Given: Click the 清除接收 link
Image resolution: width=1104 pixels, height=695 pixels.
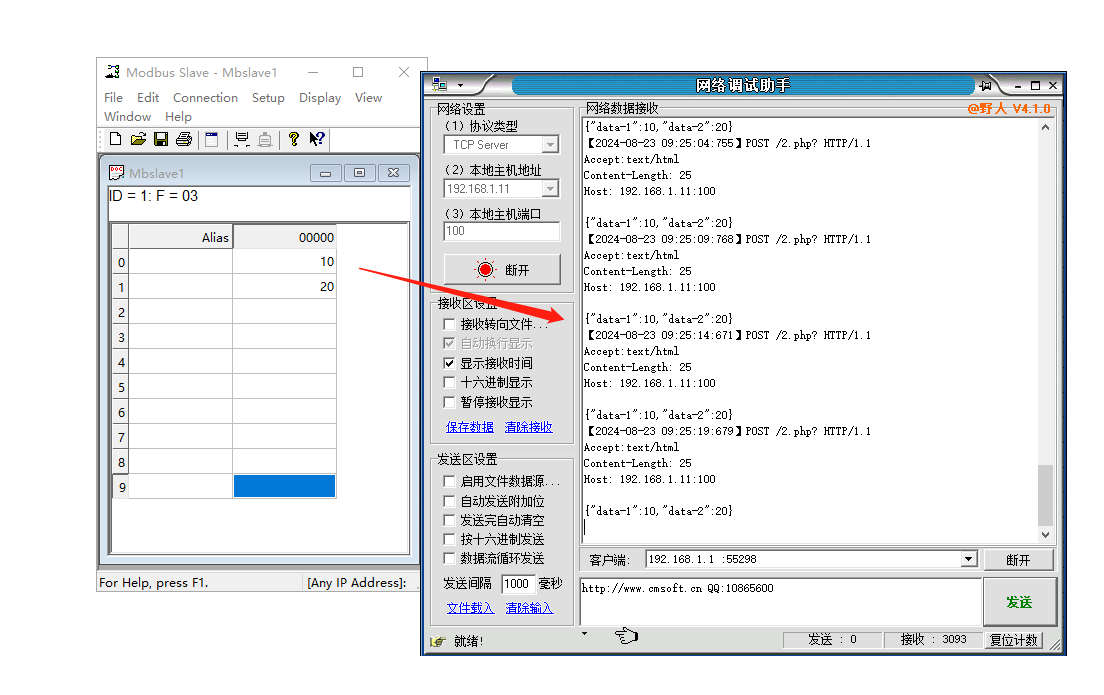Looking at the screenshot, I should click(x=528, y=427).
